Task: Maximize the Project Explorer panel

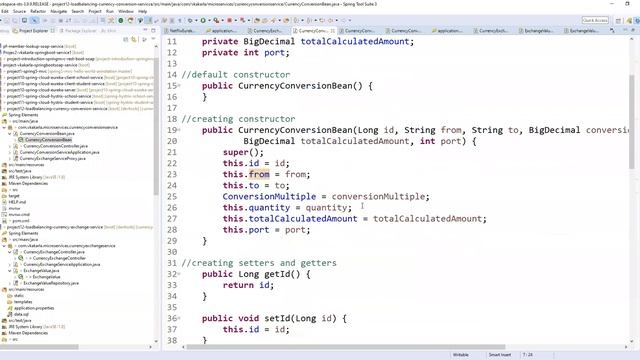Action: [x=153, y=31]
